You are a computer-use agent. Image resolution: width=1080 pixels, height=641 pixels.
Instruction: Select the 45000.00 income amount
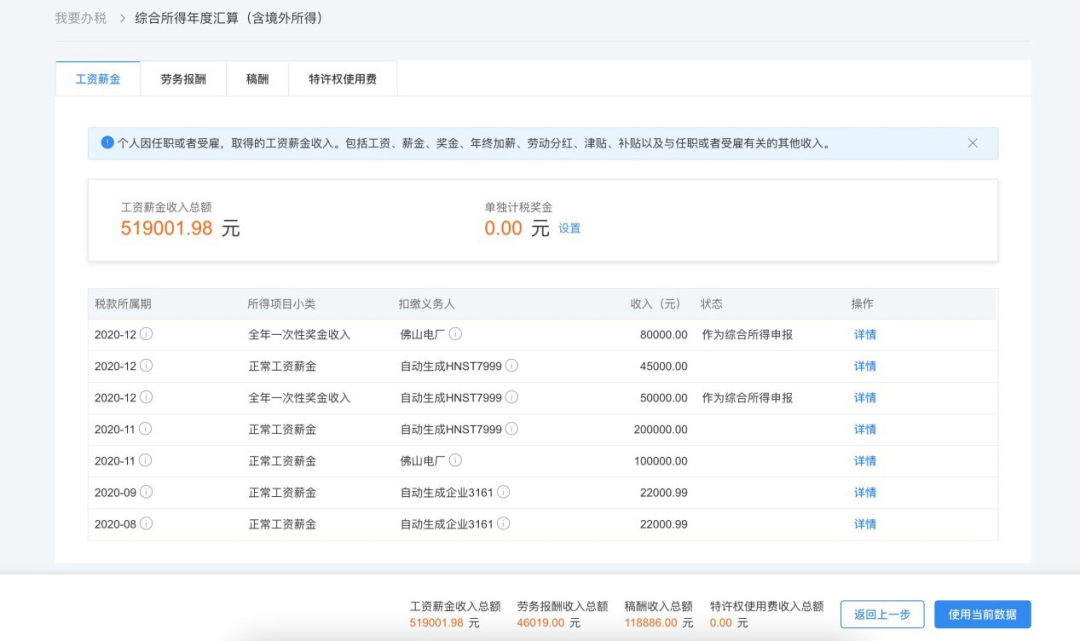[x=663, y=366]
